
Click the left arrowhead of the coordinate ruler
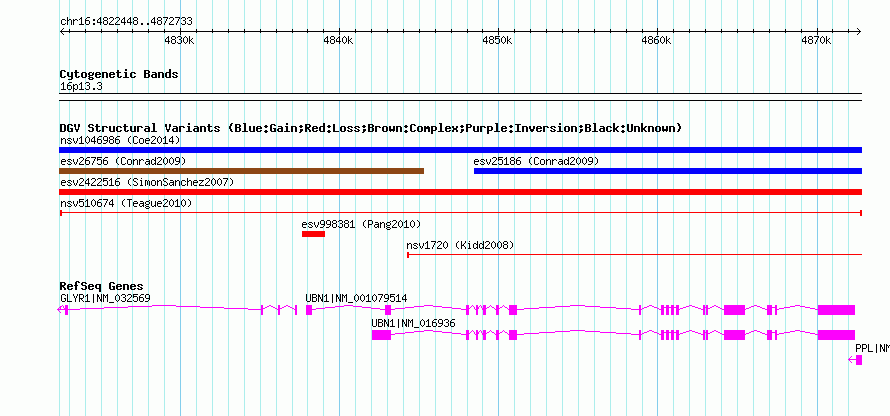tap(62, 31)
